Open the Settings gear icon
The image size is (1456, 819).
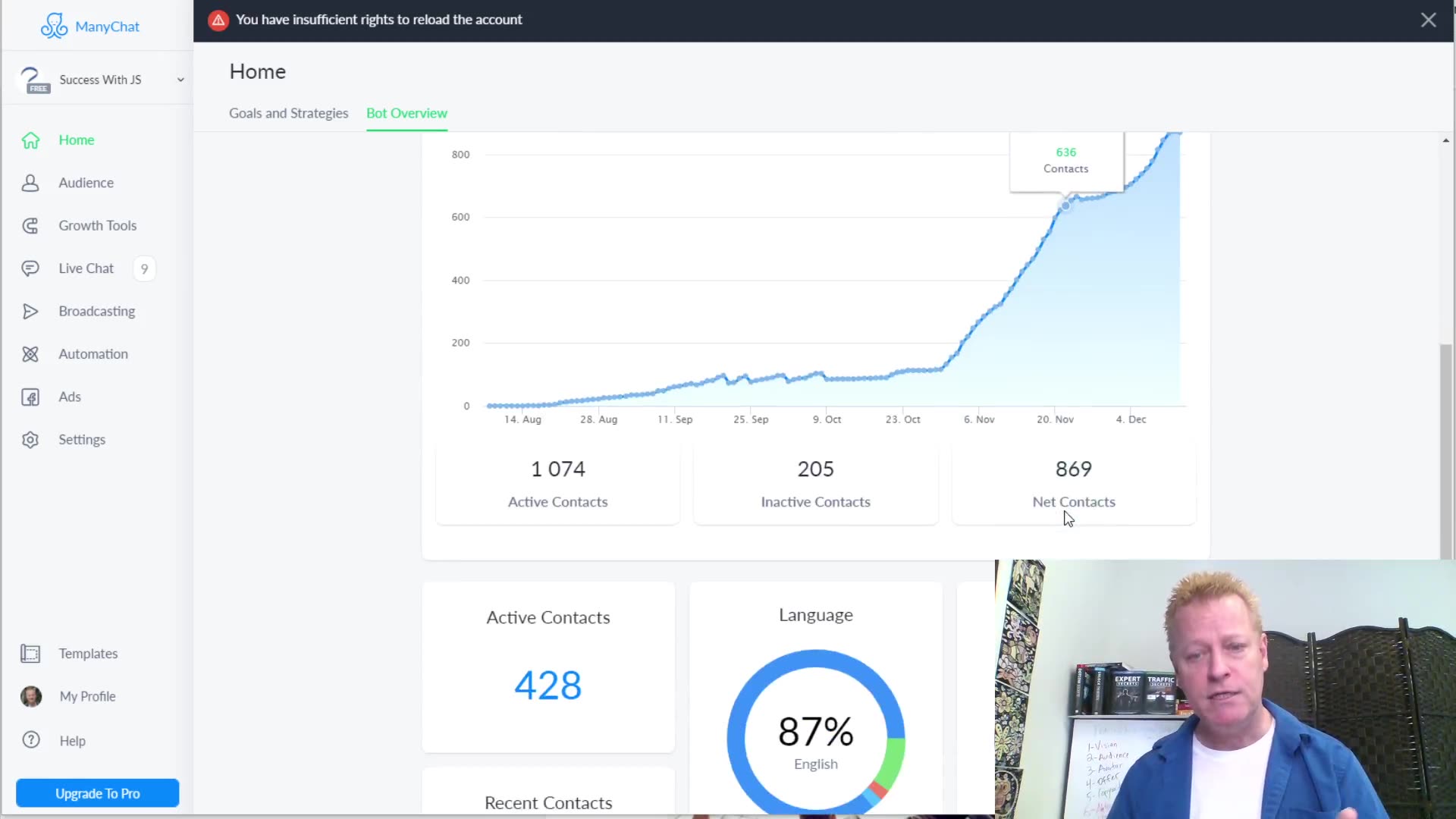(30, 440)
